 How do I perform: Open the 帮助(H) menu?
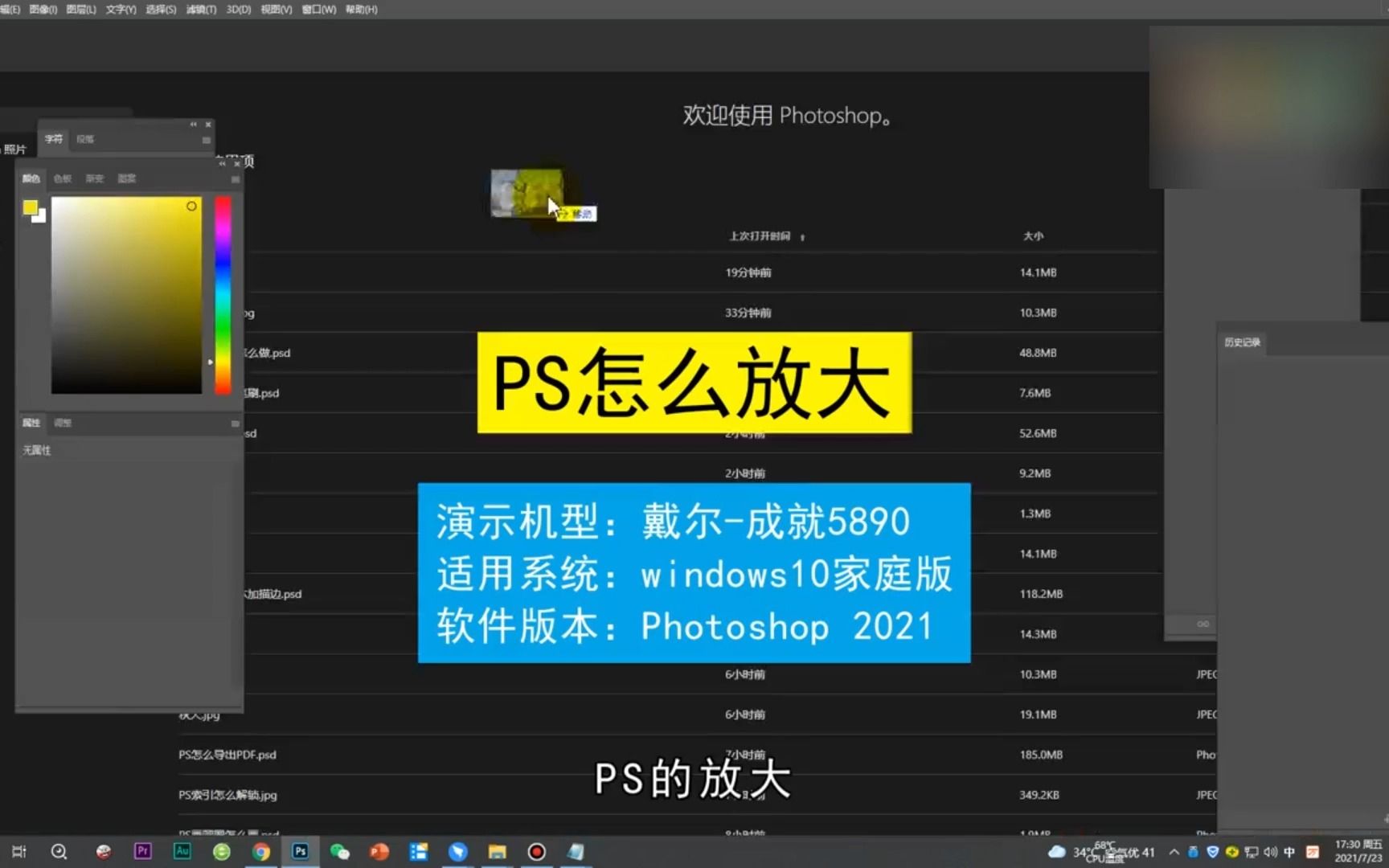coord(361,10)
